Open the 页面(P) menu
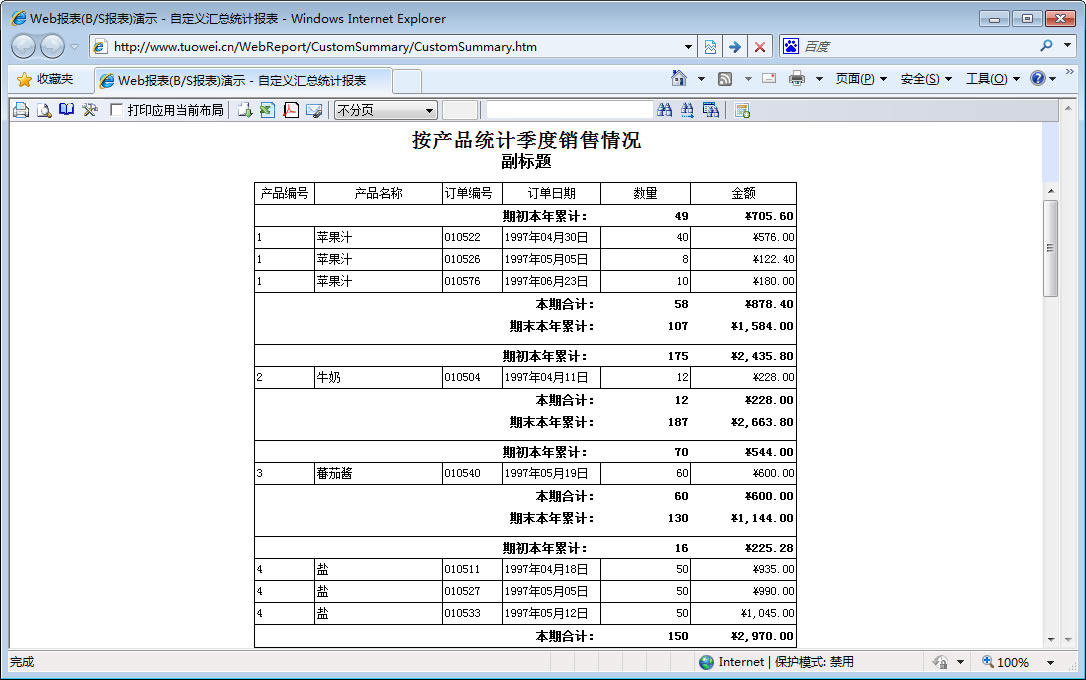The image size is (1086, 680). (x=861, y=79)
